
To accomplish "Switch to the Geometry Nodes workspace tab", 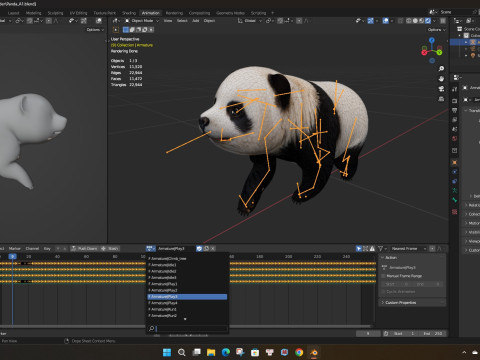I will [230, 13].
